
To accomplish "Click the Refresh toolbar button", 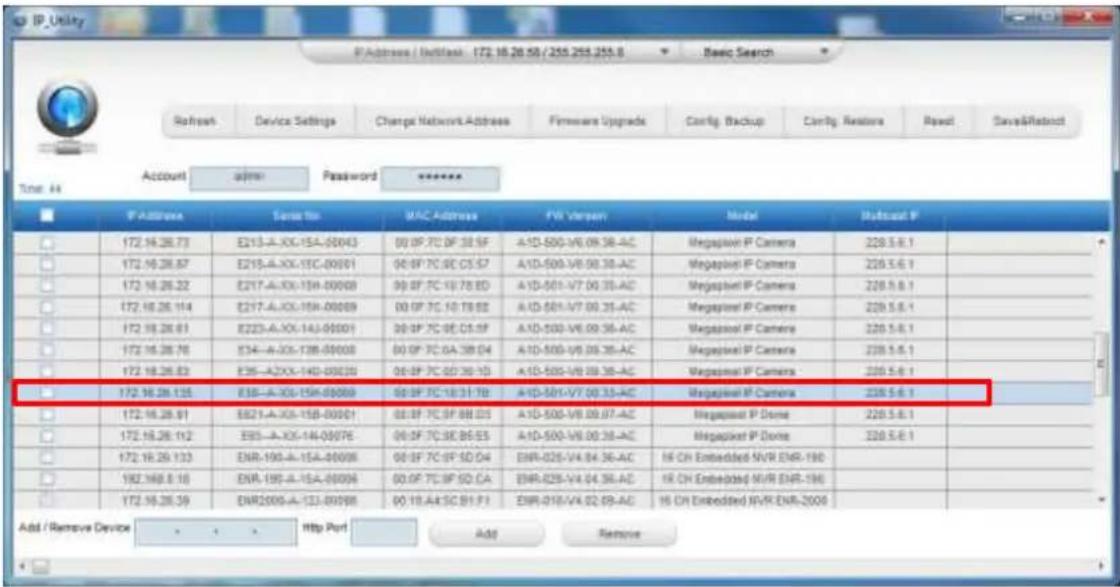I will pyautogui.click(x=194, y=121).
